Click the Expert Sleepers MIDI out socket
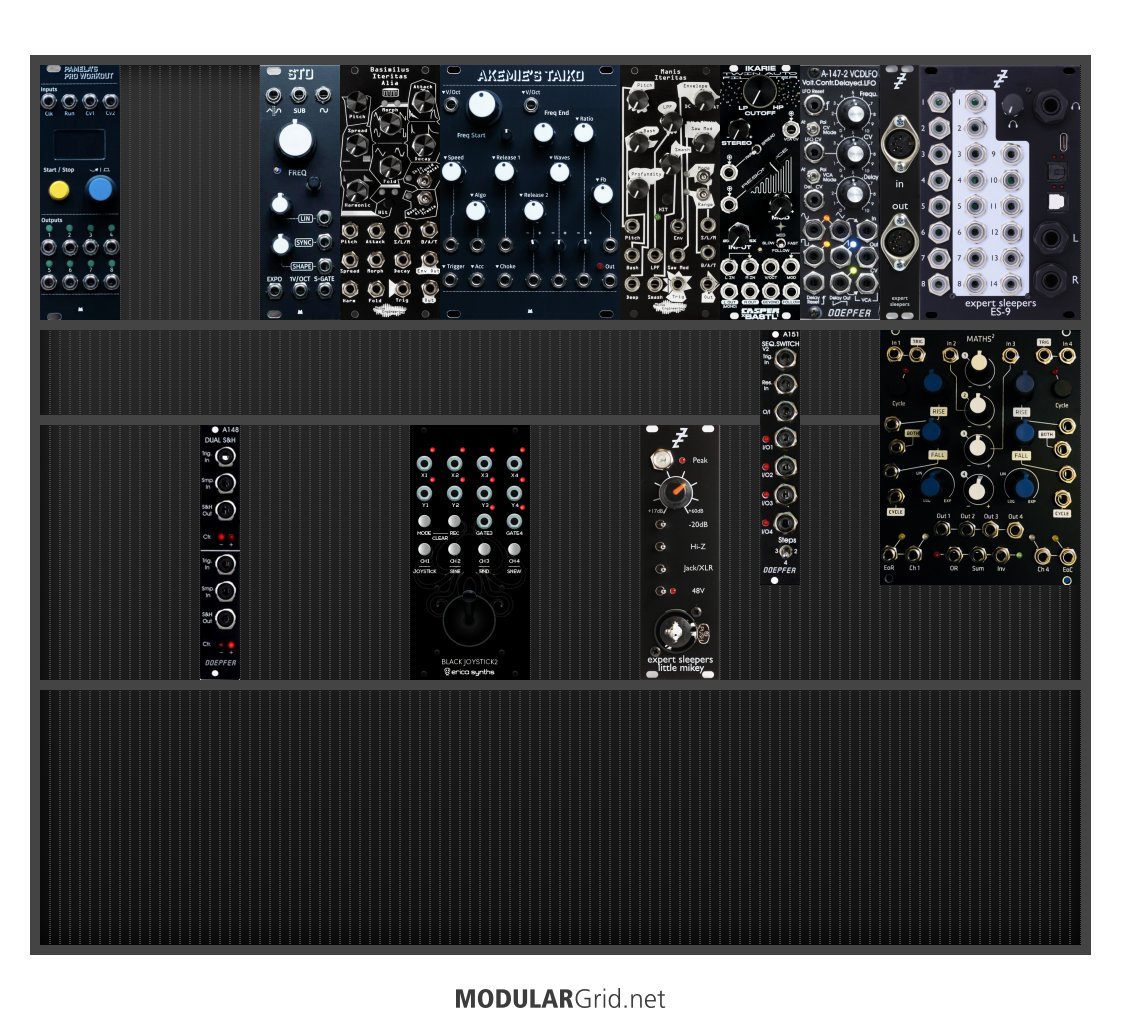Image resolution: width=1121 pixels, height=1020 pixels. 899,242
